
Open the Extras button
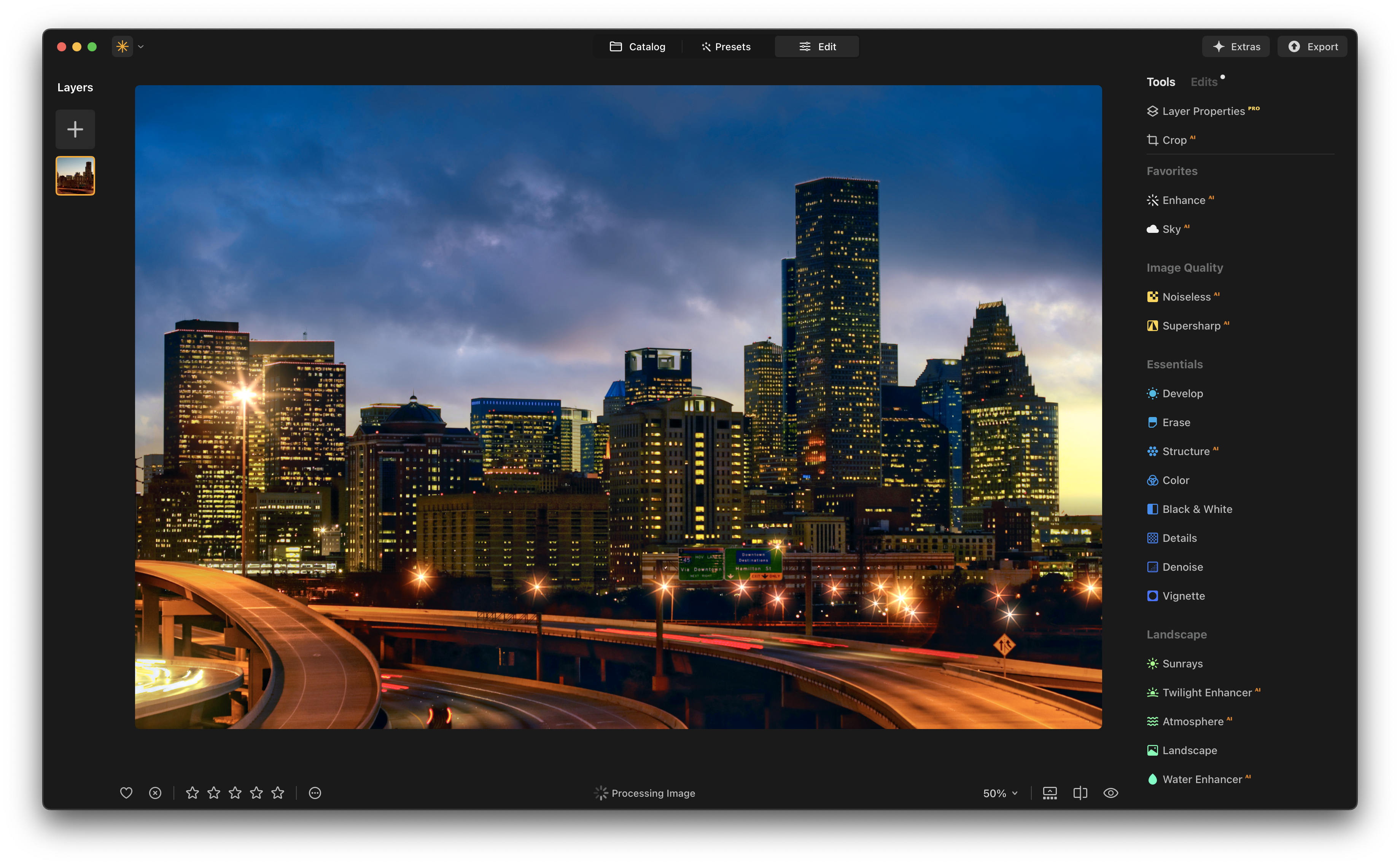point(1236,47)
